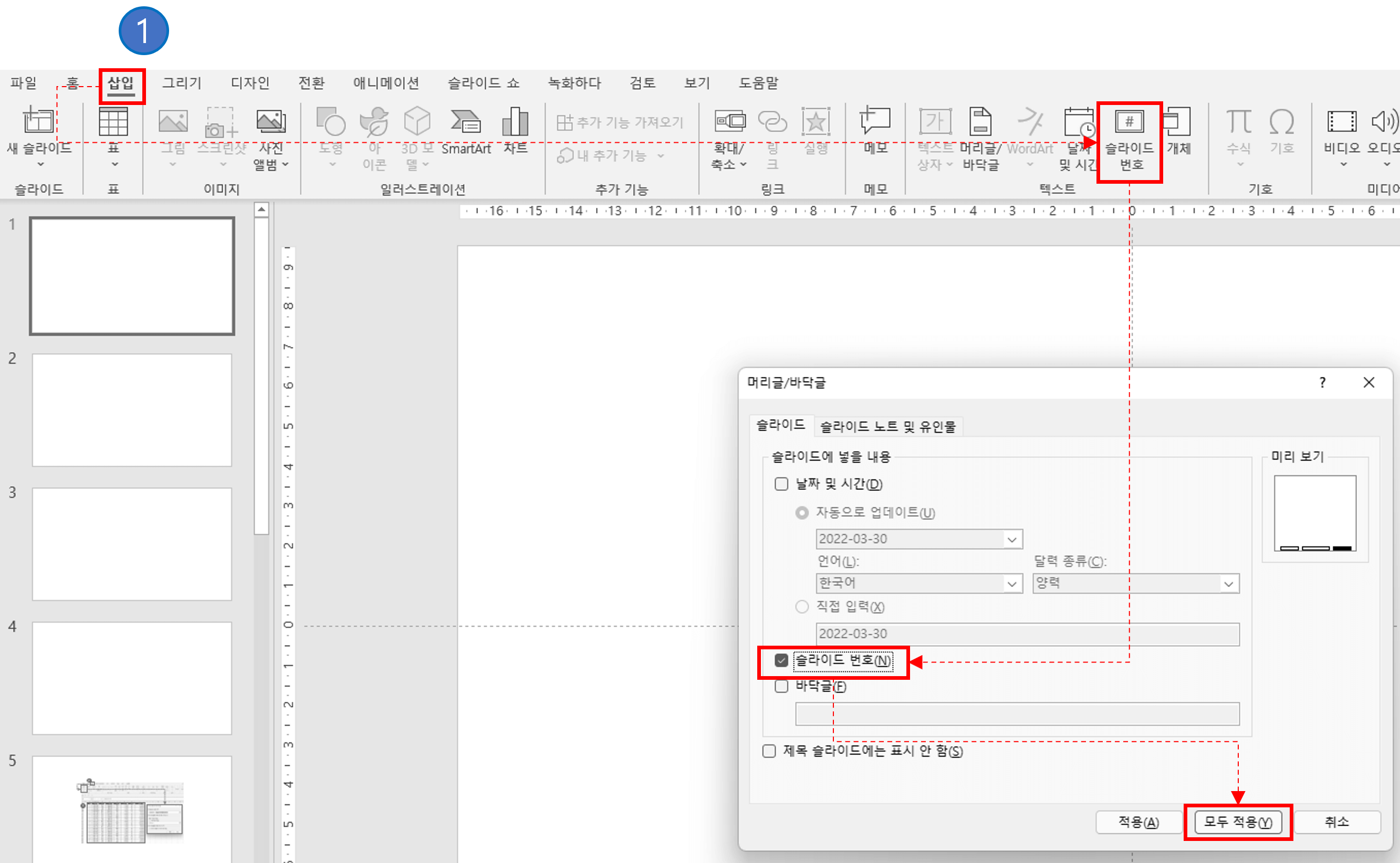
Task: Click the 모두 적용(Y) button
Action: click(x=1238, y=822)
